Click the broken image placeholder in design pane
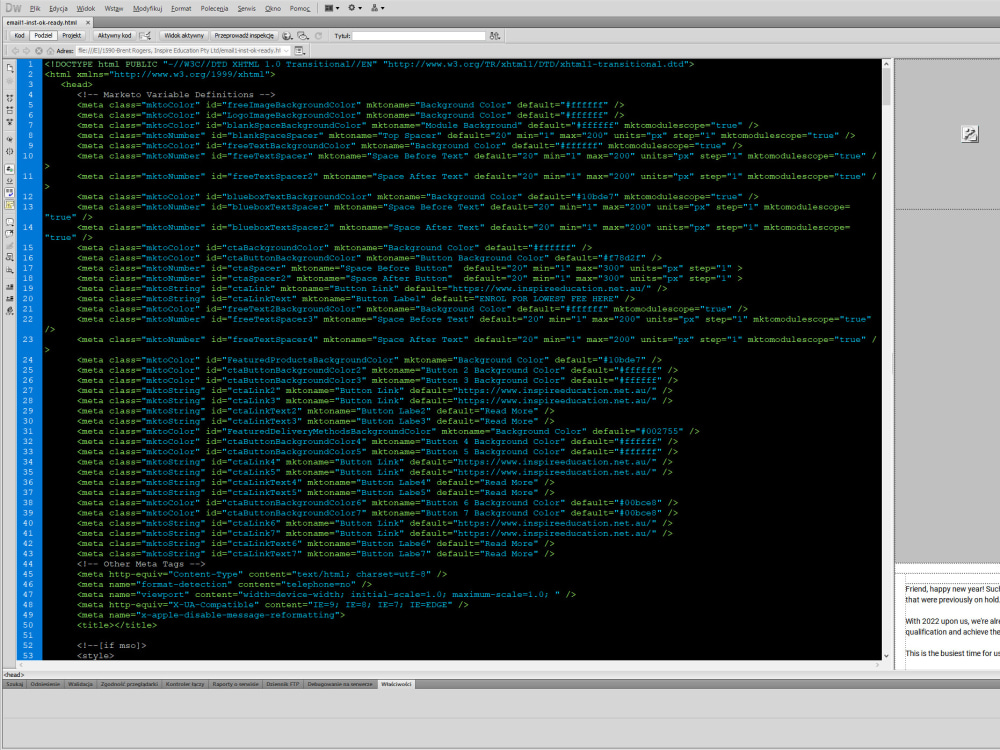 pyautogui.click(x=970, y=134)
